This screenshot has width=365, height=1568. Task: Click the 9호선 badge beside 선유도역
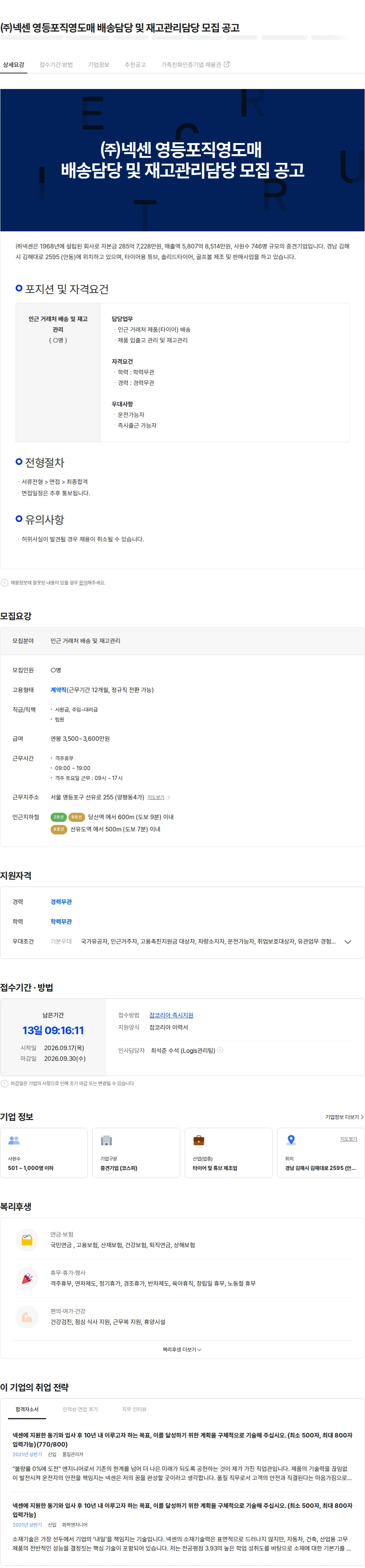pyautogui.click(x=59, y=829)
